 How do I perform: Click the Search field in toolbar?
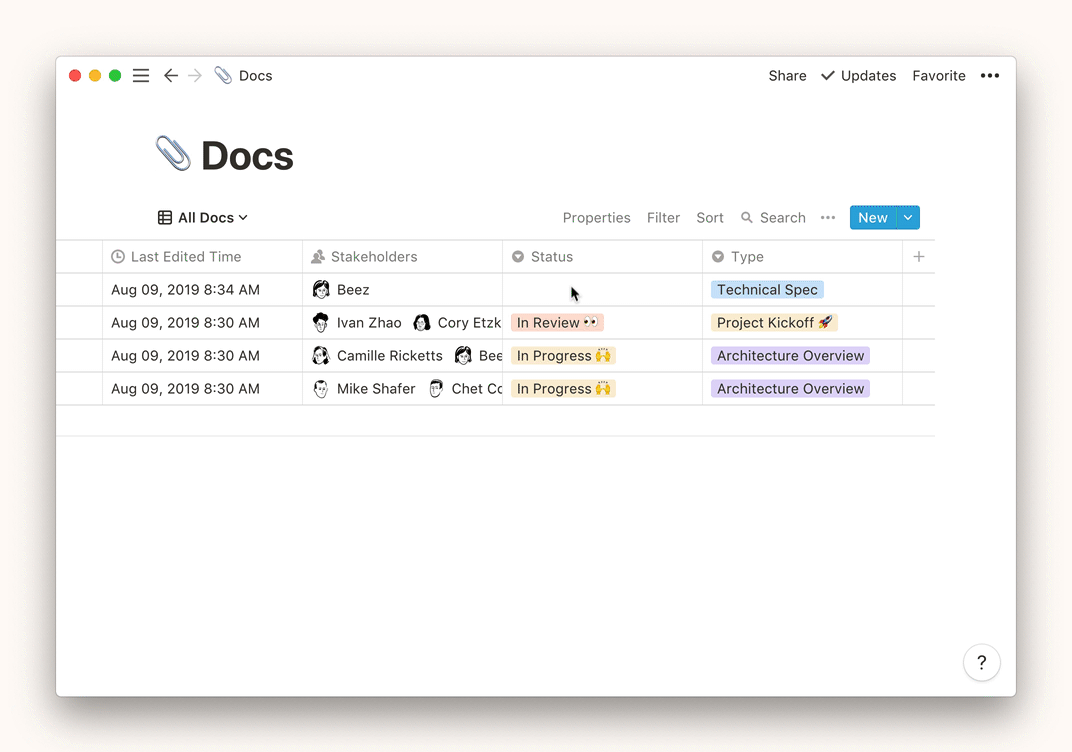[773, 218]
